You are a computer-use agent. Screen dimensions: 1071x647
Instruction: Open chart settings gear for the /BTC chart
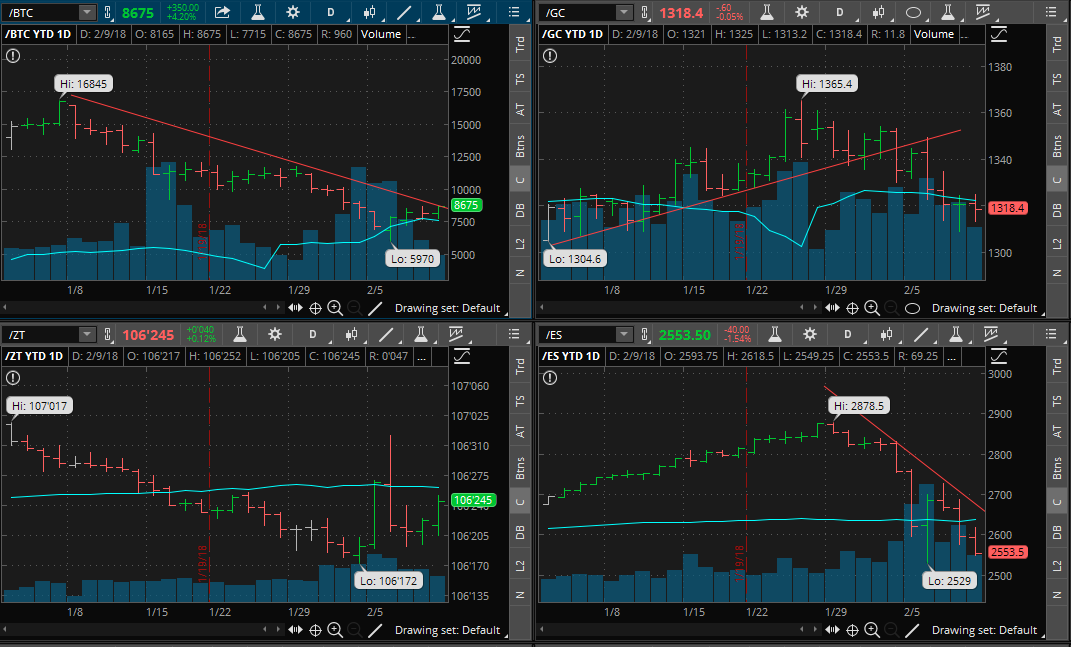point(292,12)
